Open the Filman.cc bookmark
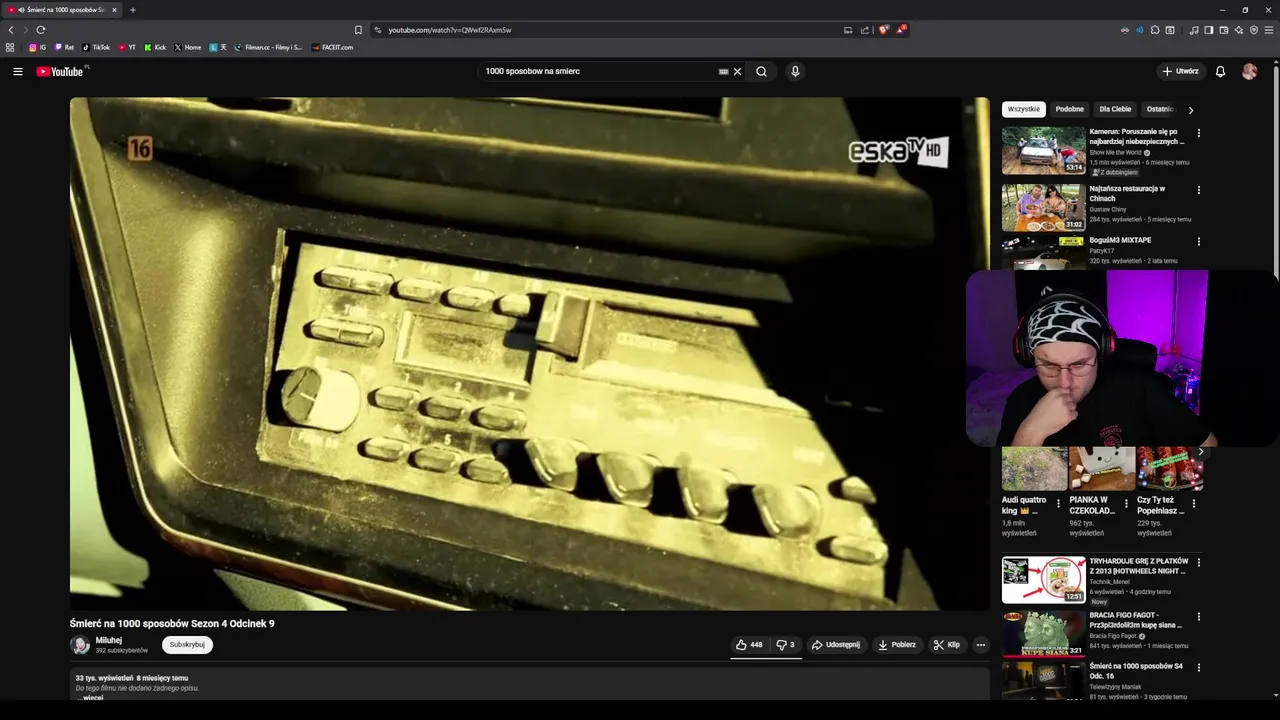The width and height of the screenshot is (1280, 720). (x=268, y=47)
